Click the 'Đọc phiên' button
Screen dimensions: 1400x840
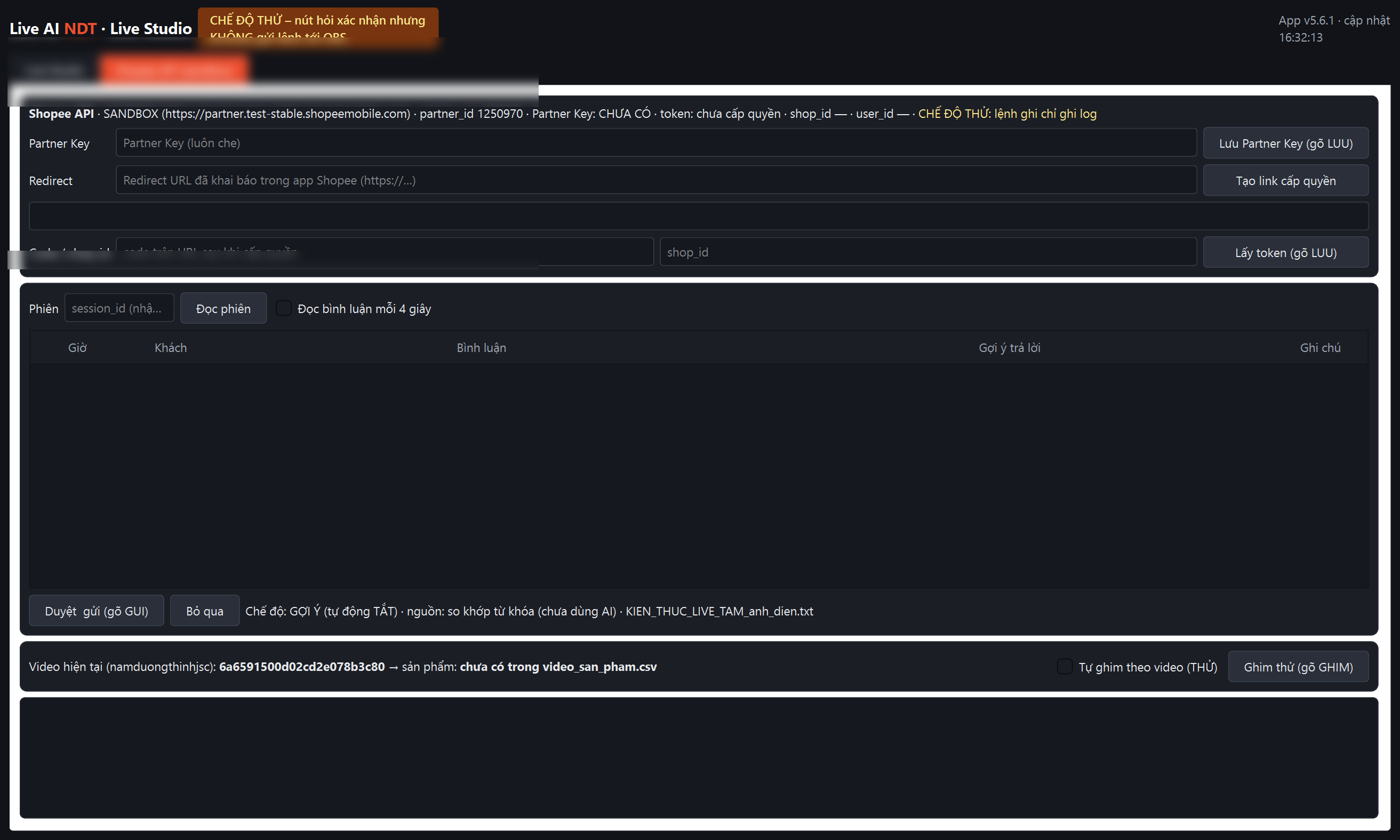tap(223, 308)
